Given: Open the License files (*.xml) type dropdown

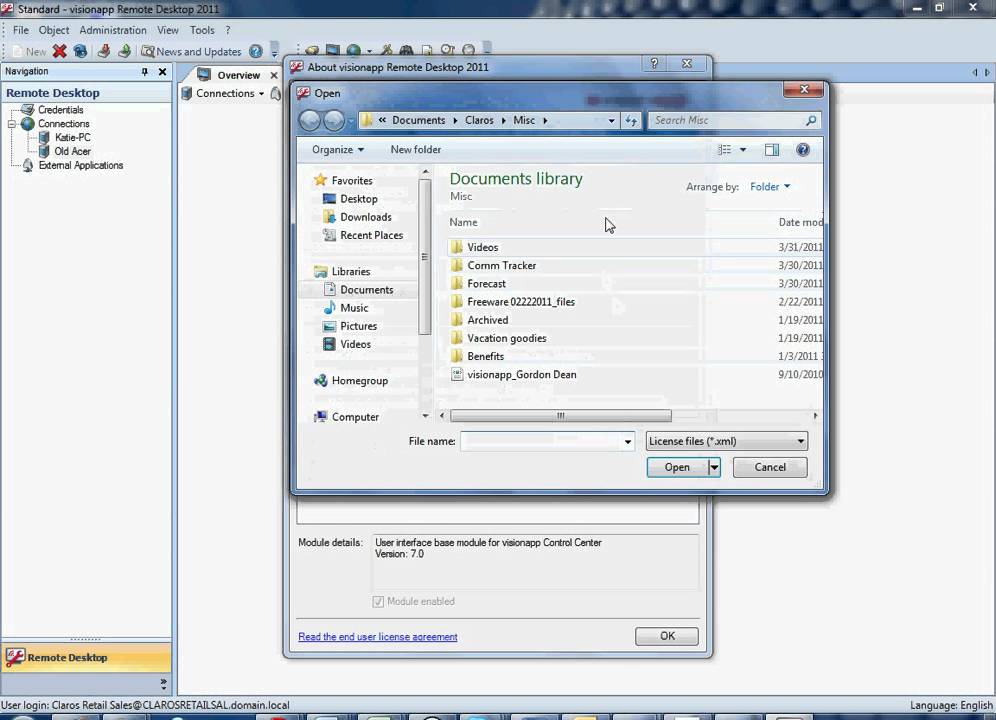Looking at the screenshot, I should pyautogui.click(x=726, y=441).
